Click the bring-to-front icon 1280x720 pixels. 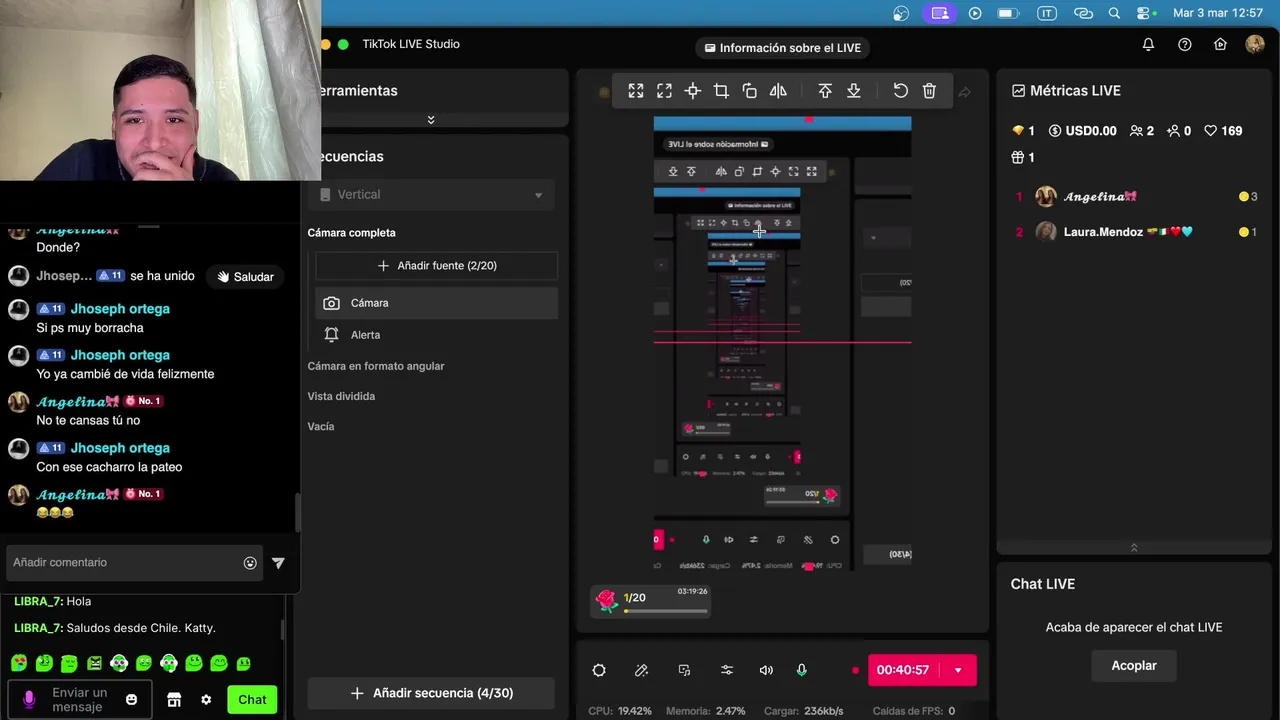coord(825,91)
